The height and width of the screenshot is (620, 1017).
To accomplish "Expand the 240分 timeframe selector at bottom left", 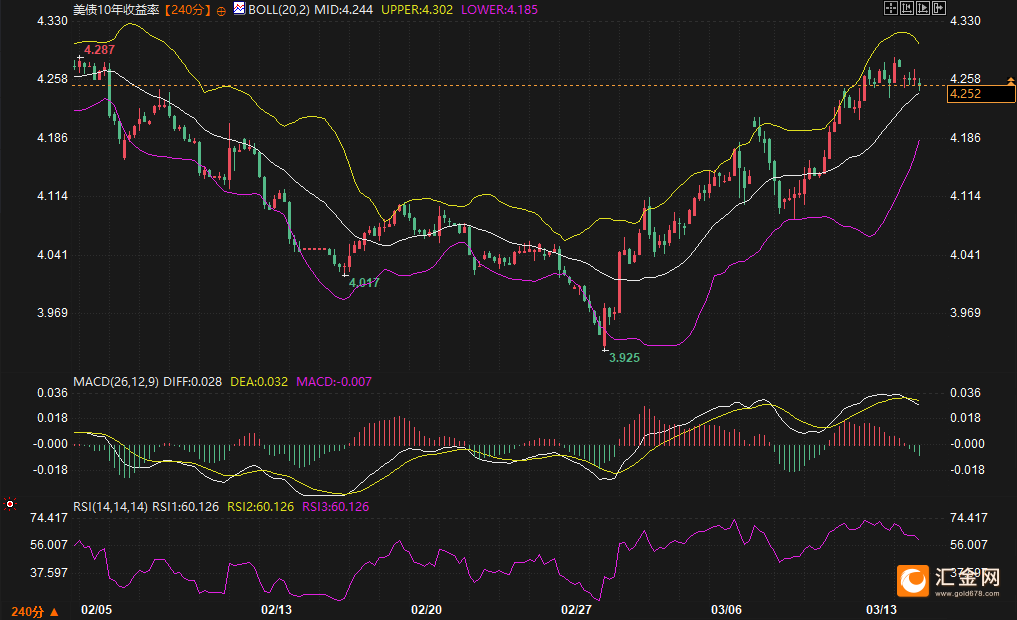I will click(x=34, y=611).
